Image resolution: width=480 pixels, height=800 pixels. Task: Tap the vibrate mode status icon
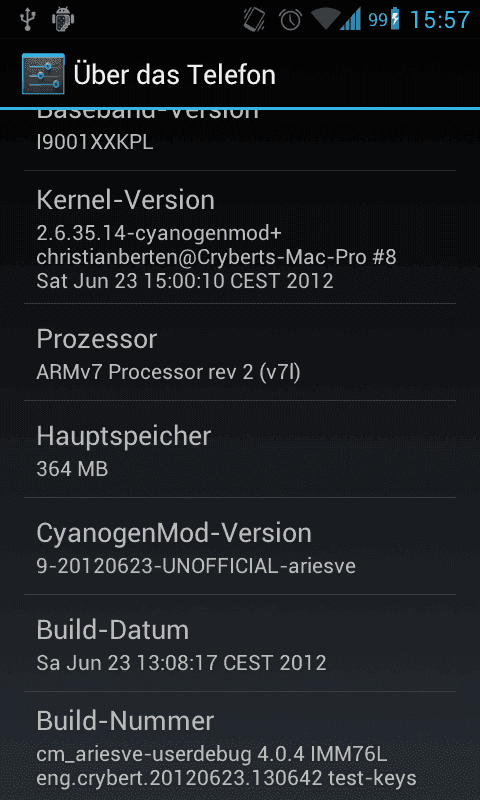[x=254, y=19]
